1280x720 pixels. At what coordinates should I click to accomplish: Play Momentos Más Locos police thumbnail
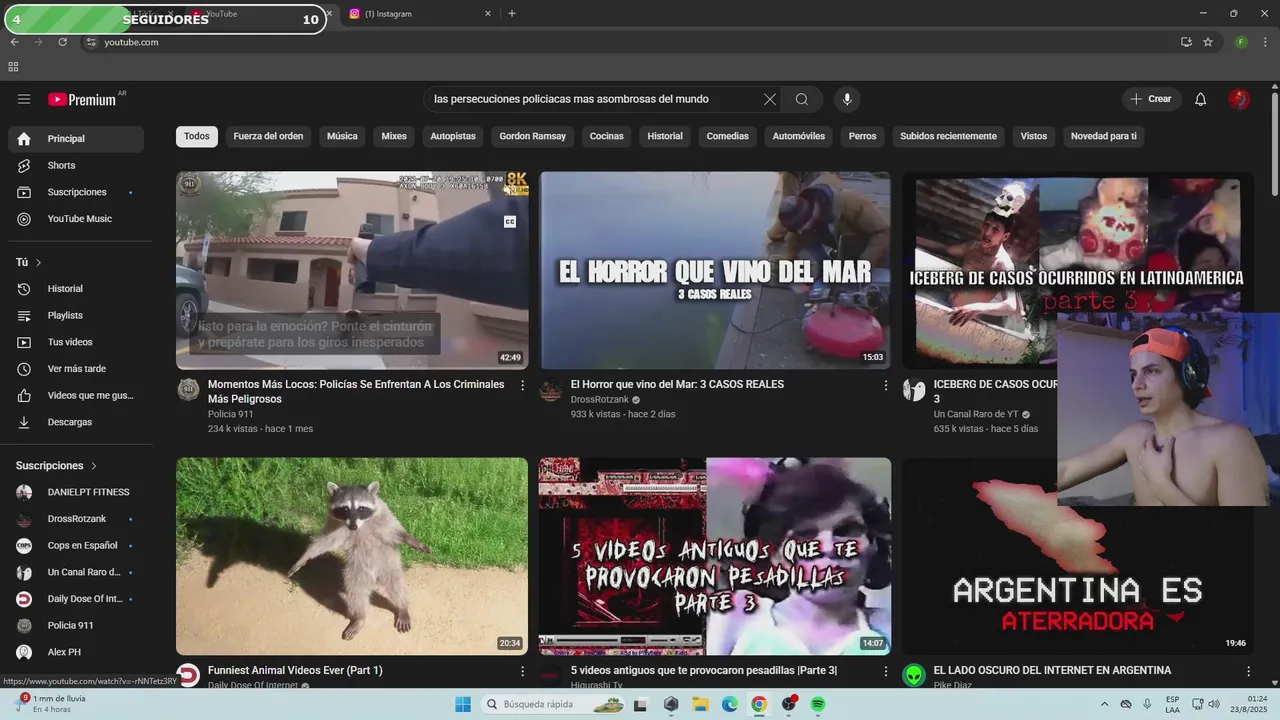click(352, 270)
